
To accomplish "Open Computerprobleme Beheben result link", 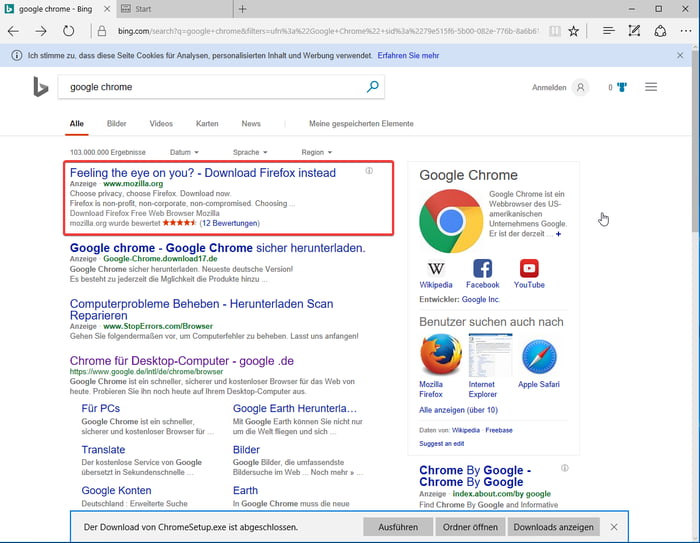I will pos(201,309).
